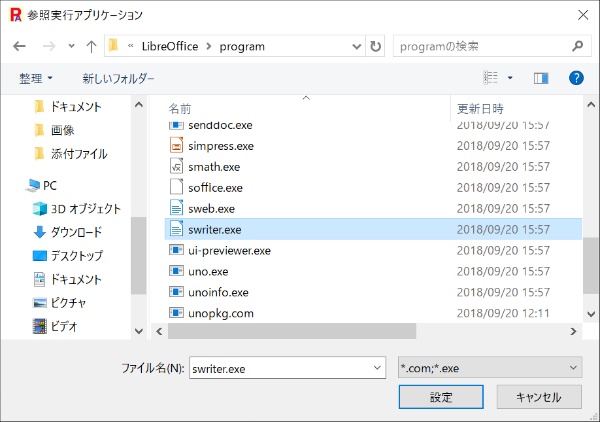
Task: Open ビデオ in the sidebar
Action: coord(55,326)
